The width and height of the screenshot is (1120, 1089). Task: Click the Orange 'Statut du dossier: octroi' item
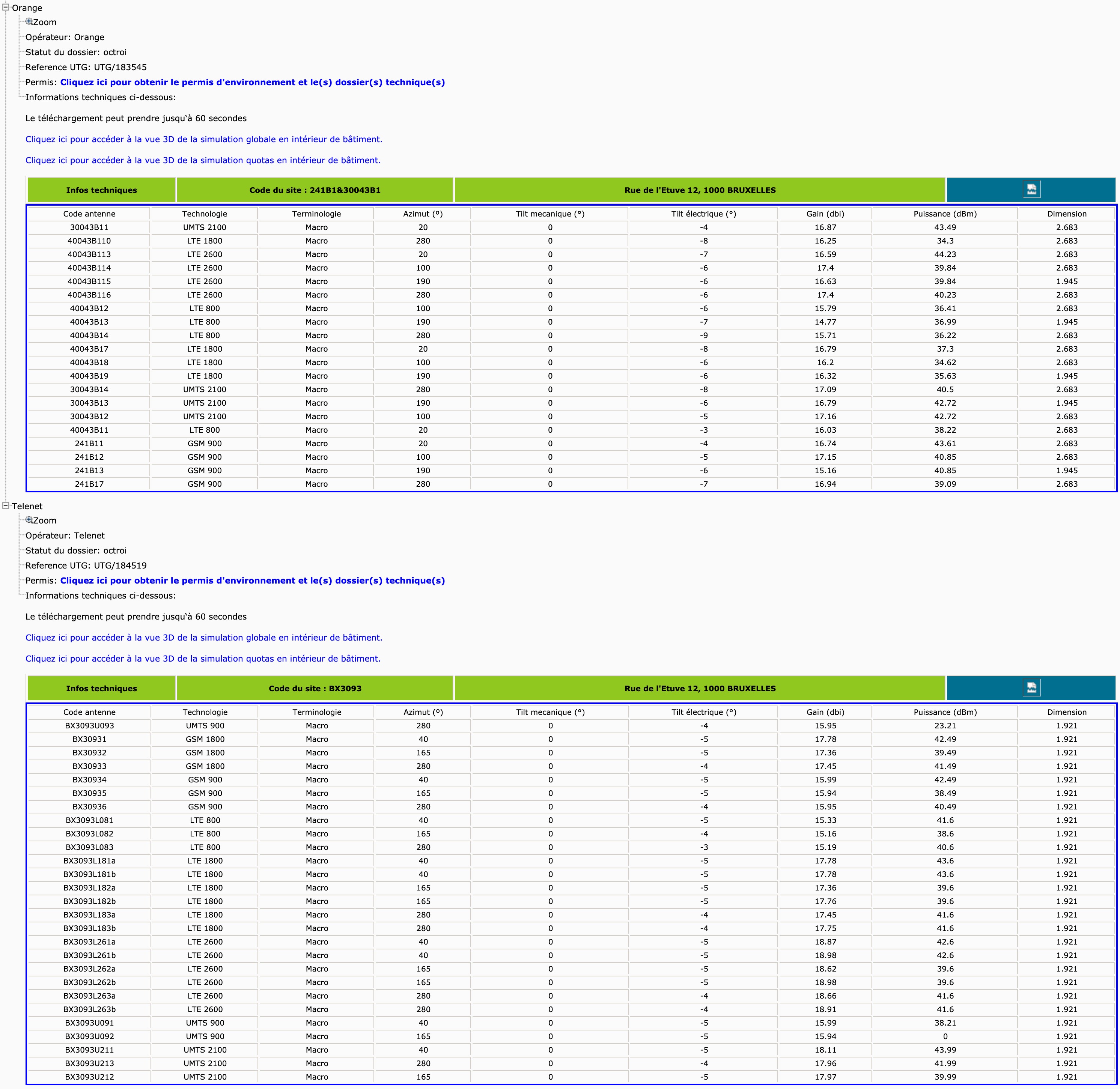pos(76,52)
